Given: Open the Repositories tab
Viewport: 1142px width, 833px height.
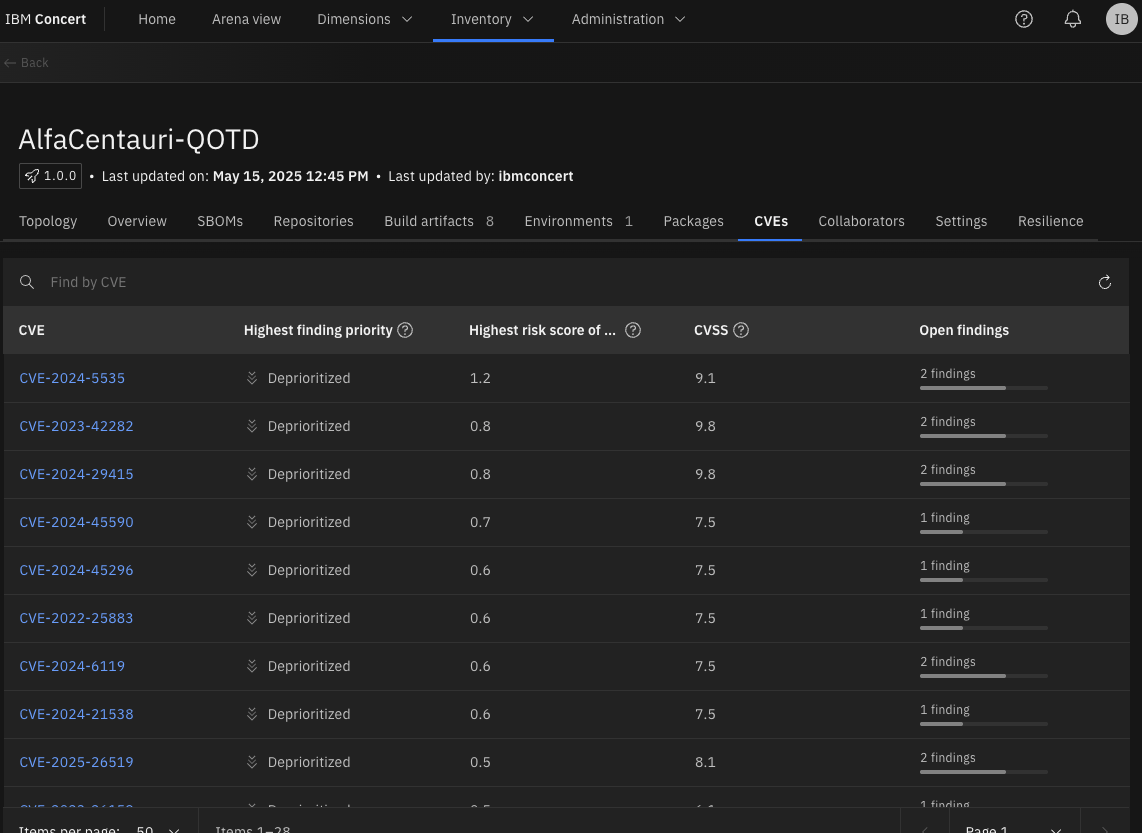Looking at the screenshot, I should point(313,221).
